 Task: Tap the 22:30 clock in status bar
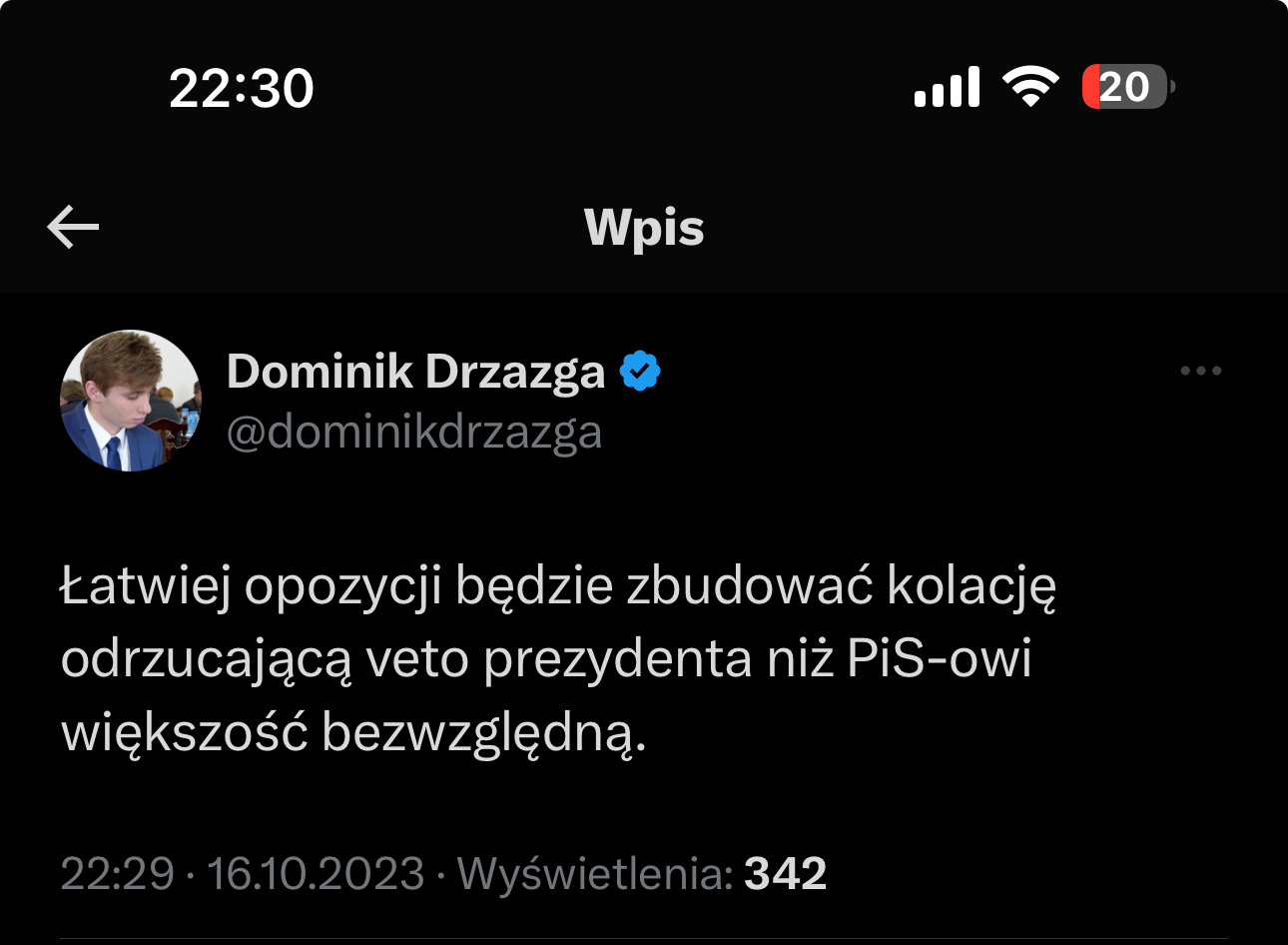242,88
